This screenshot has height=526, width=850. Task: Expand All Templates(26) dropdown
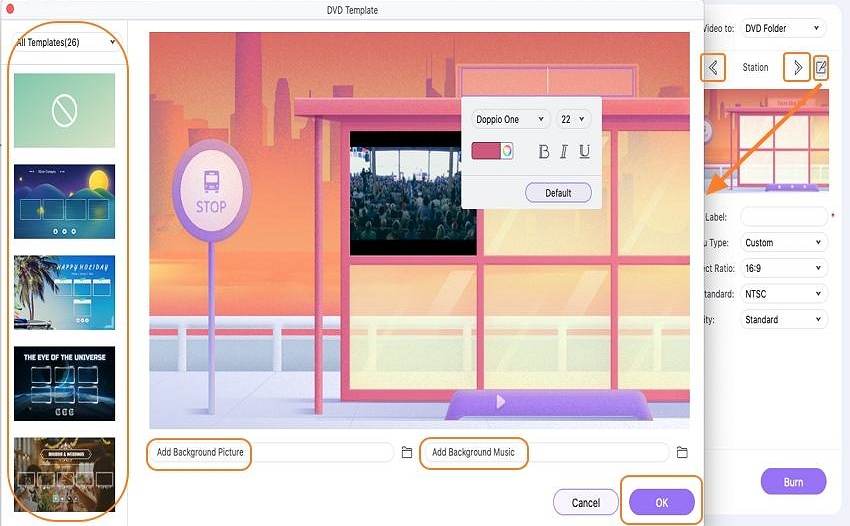65,42
